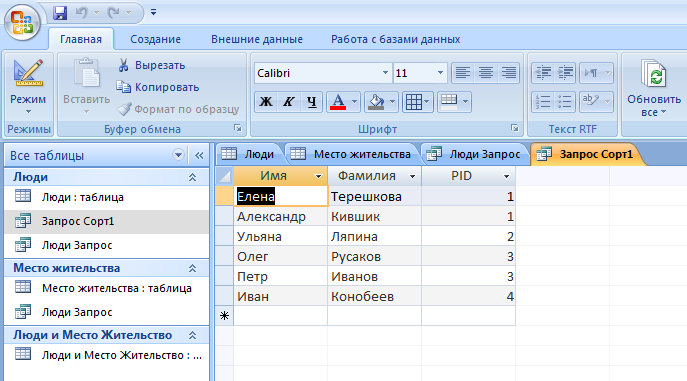The image size is (687, 381).
Task: Open the Шрифт dialog launcher
Action: click(514, 128)
